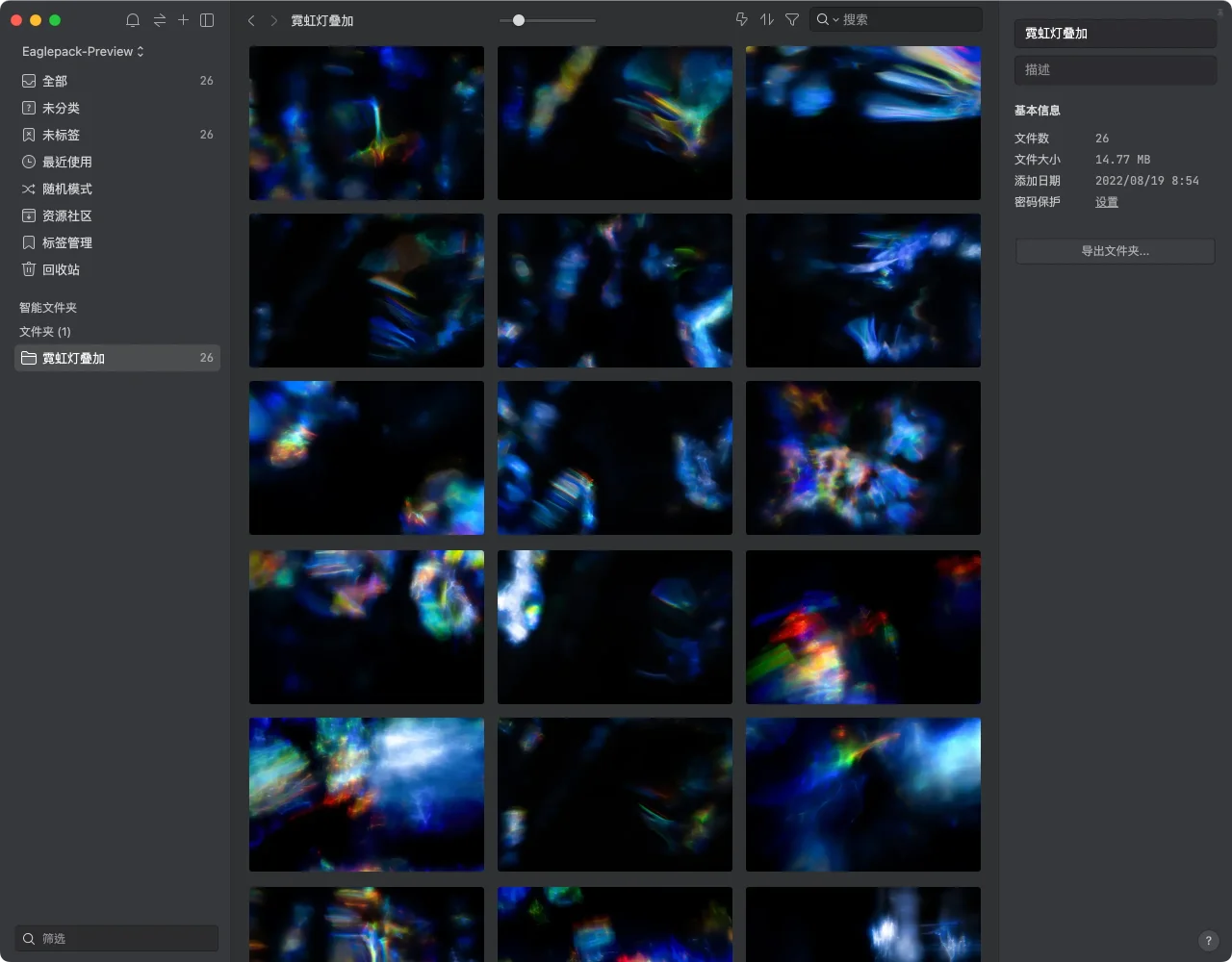Screen dimensions: 1232x962
Task: Select first thumbnail in top row
Action: click(x=367, y=123)
